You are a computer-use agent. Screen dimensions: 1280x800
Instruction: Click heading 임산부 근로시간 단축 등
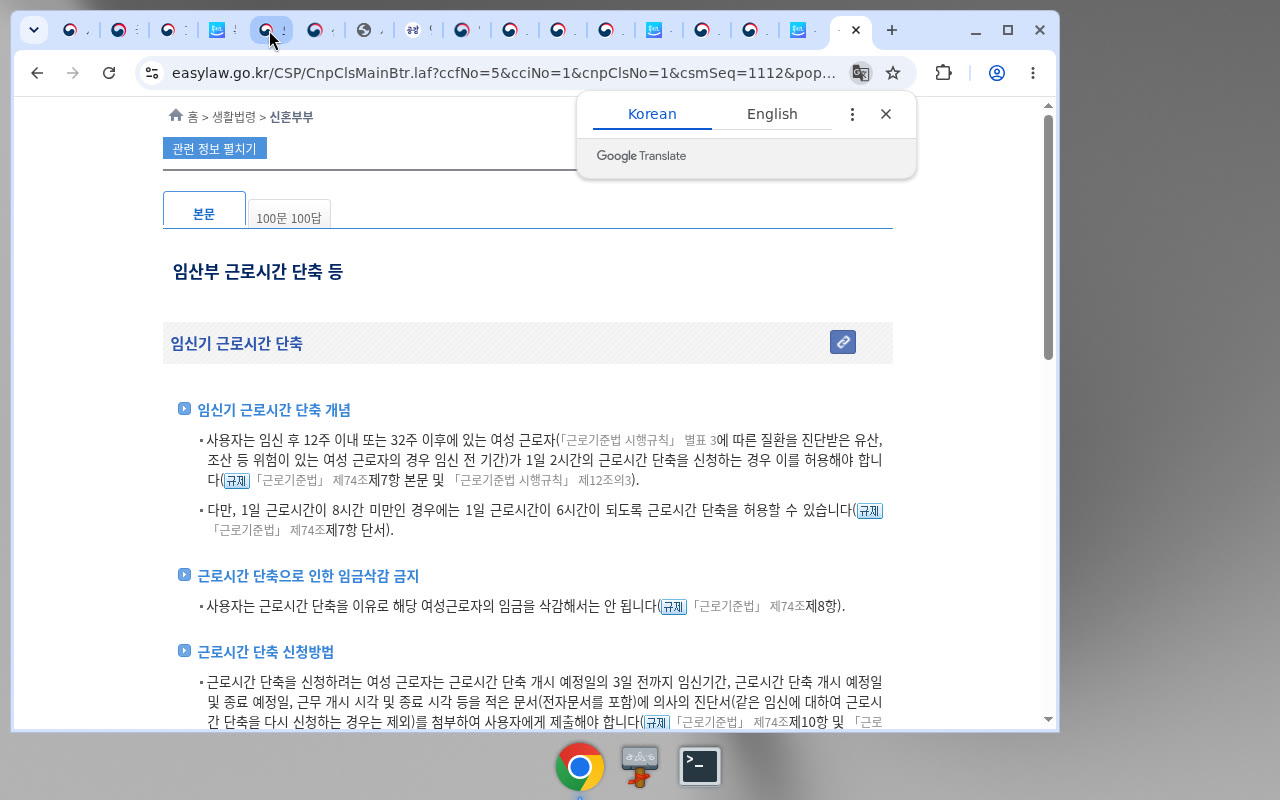click(258, 272)
